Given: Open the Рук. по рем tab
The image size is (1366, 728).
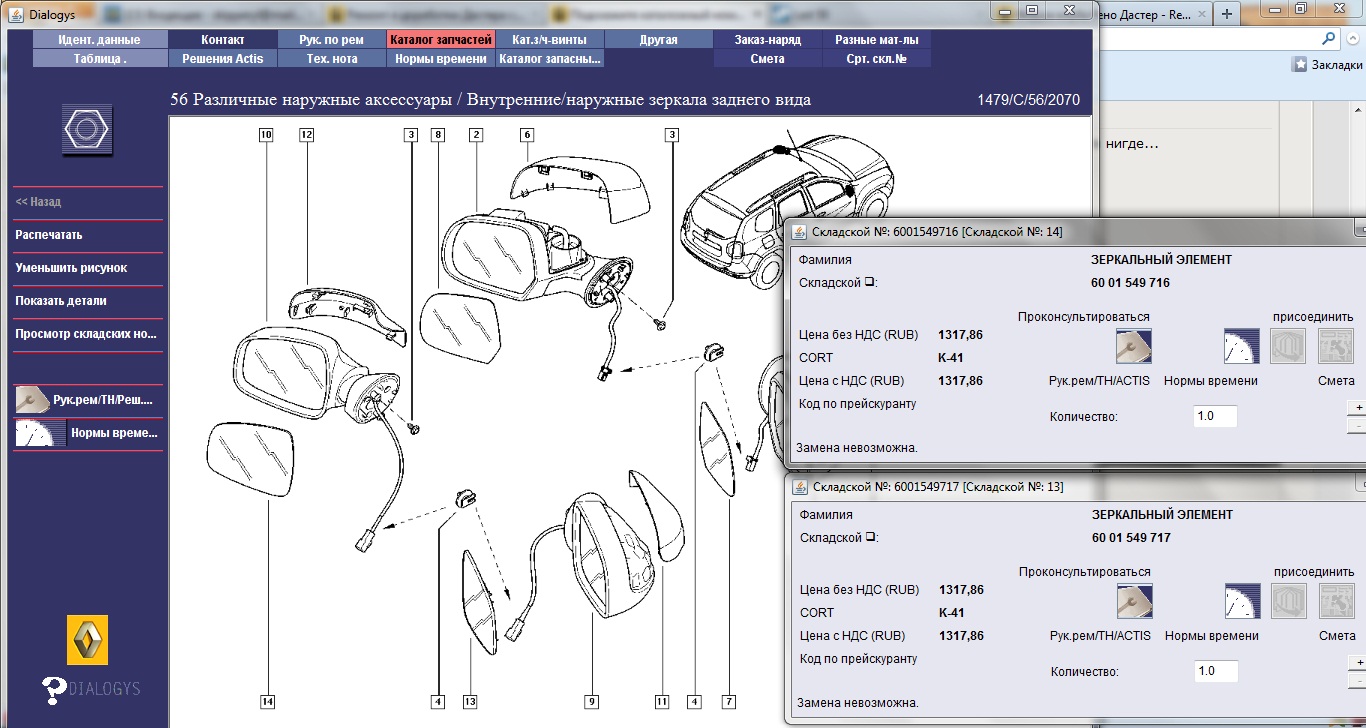Looking at the screenshot, I should coord(331,40).
